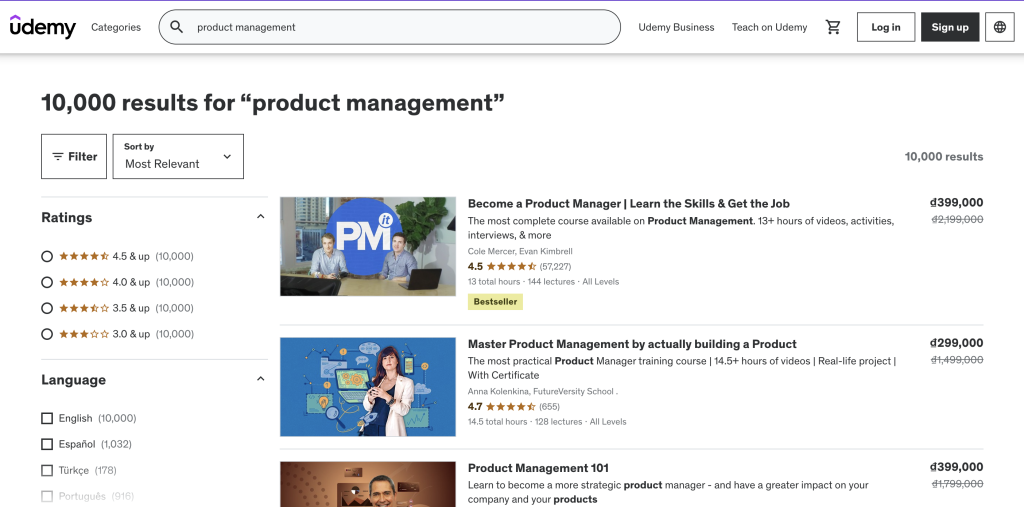Check the English language checkbox
The height and width of the screenshot is (507, 1024).
point(47,418)
